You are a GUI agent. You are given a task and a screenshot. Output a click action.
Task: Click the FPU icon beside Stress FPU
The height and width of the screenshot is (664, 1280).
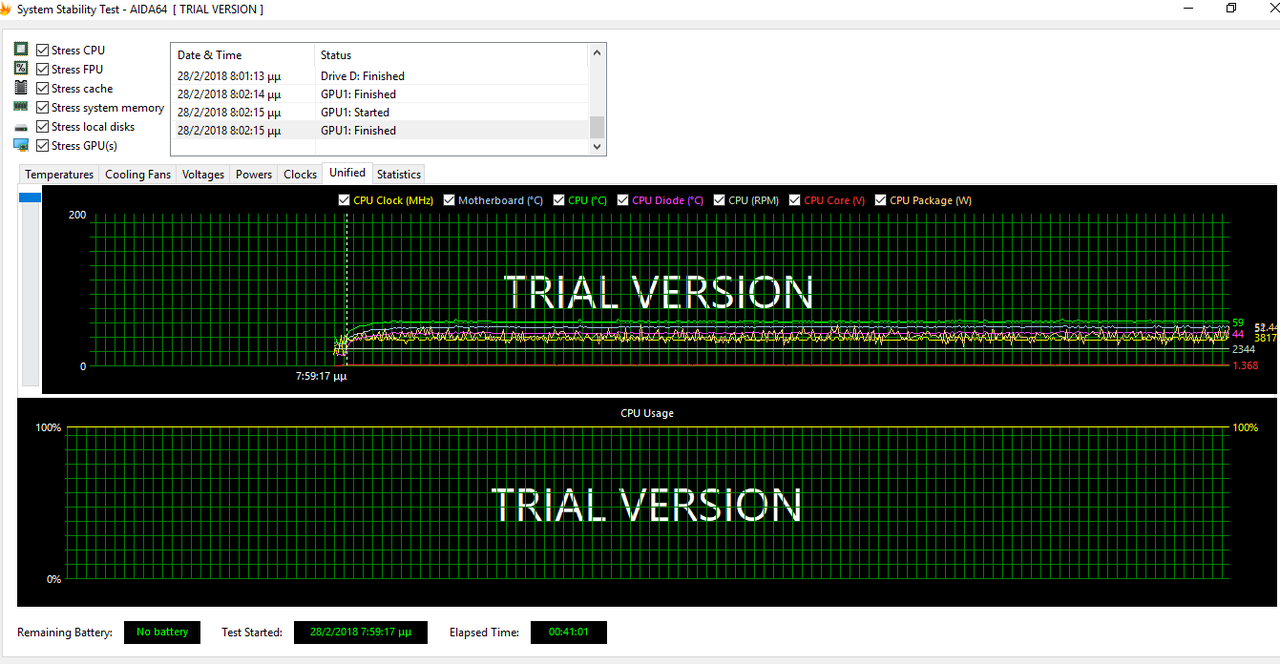point(21,68)
